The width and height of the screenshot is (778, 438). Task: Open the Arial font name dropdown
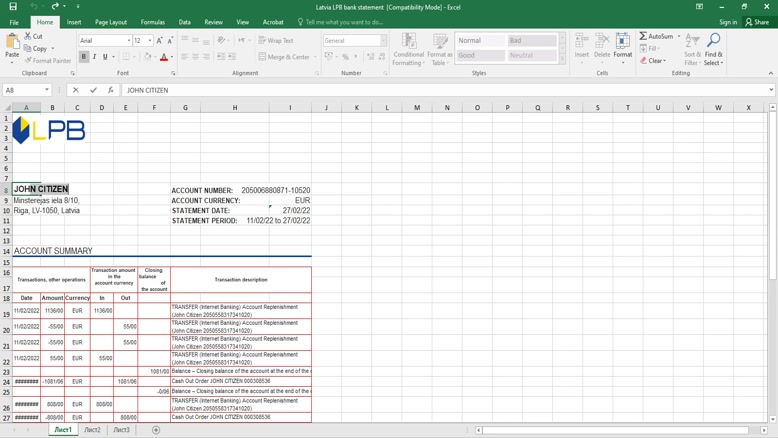point(129,41)
